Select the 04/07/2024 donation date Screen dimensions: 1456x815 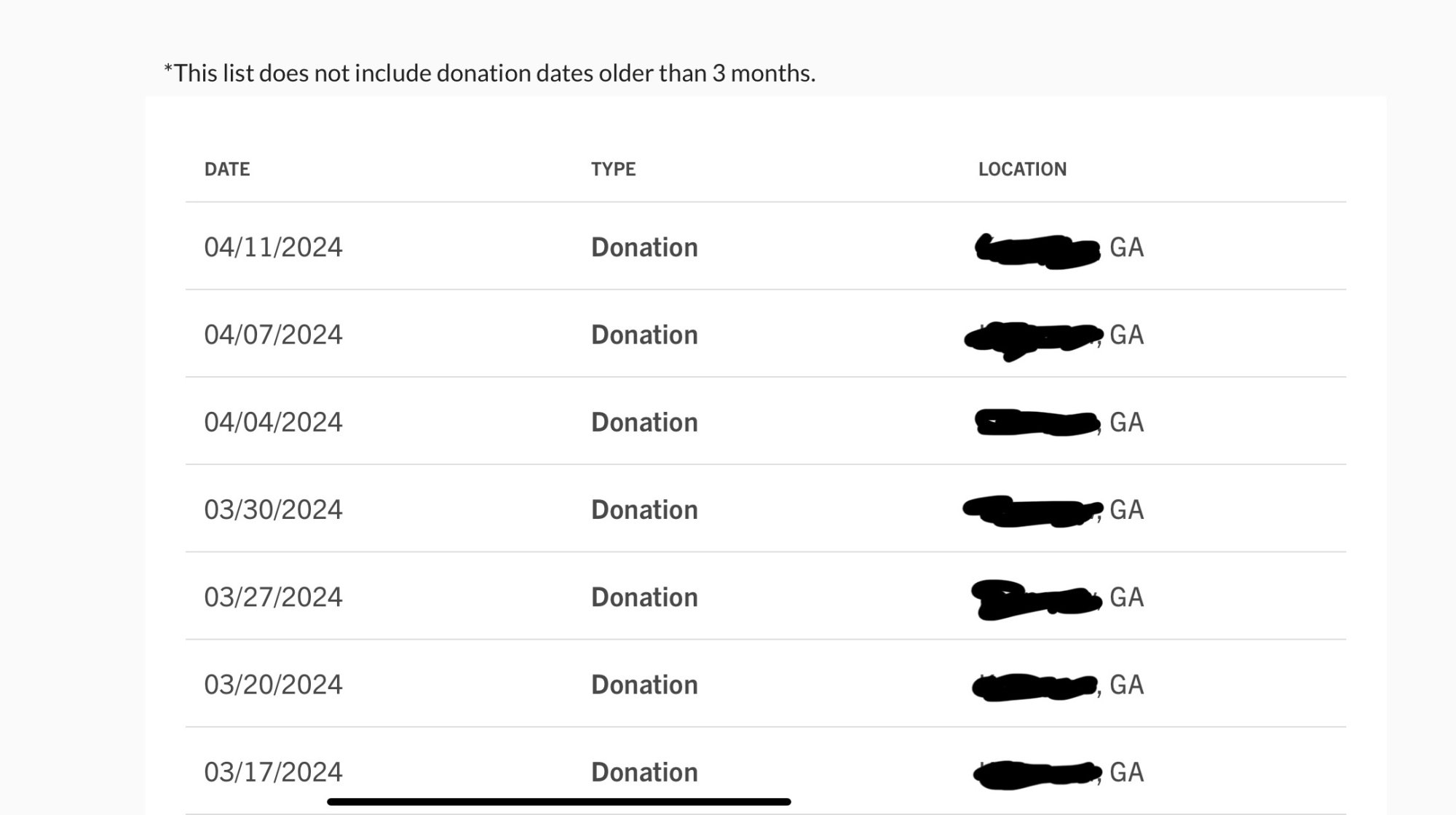point(273,335)
